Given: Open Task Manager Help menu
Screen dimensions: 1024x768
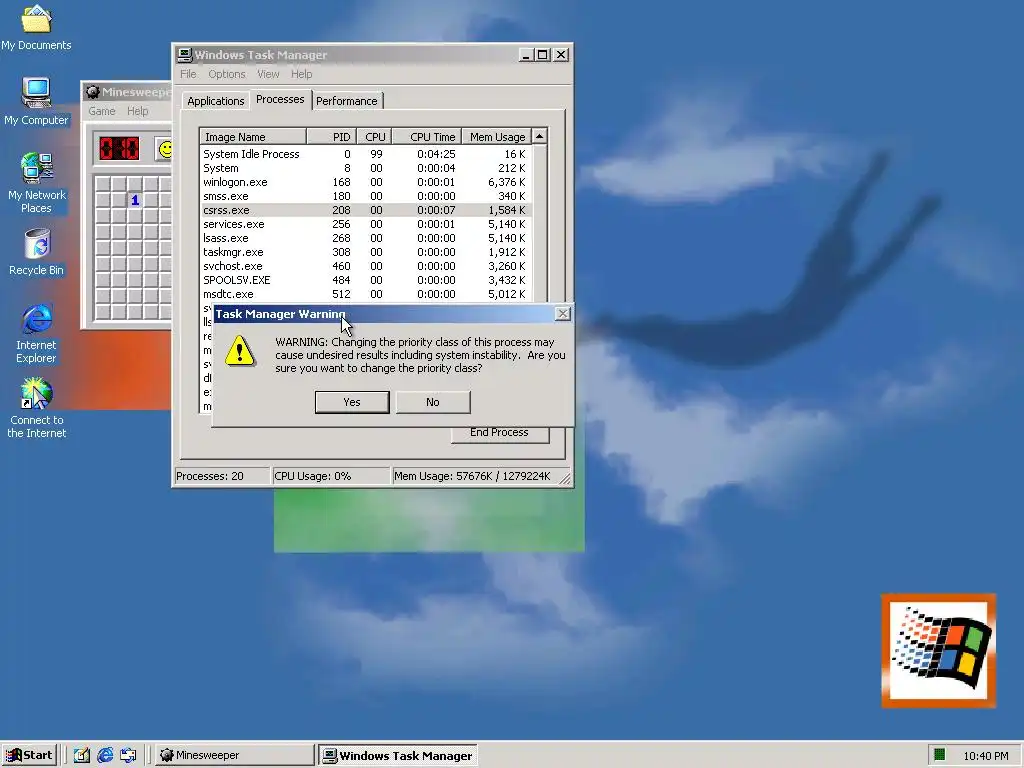Looking at the screenshot, I should pyautogui.click(x=301, y=74).
